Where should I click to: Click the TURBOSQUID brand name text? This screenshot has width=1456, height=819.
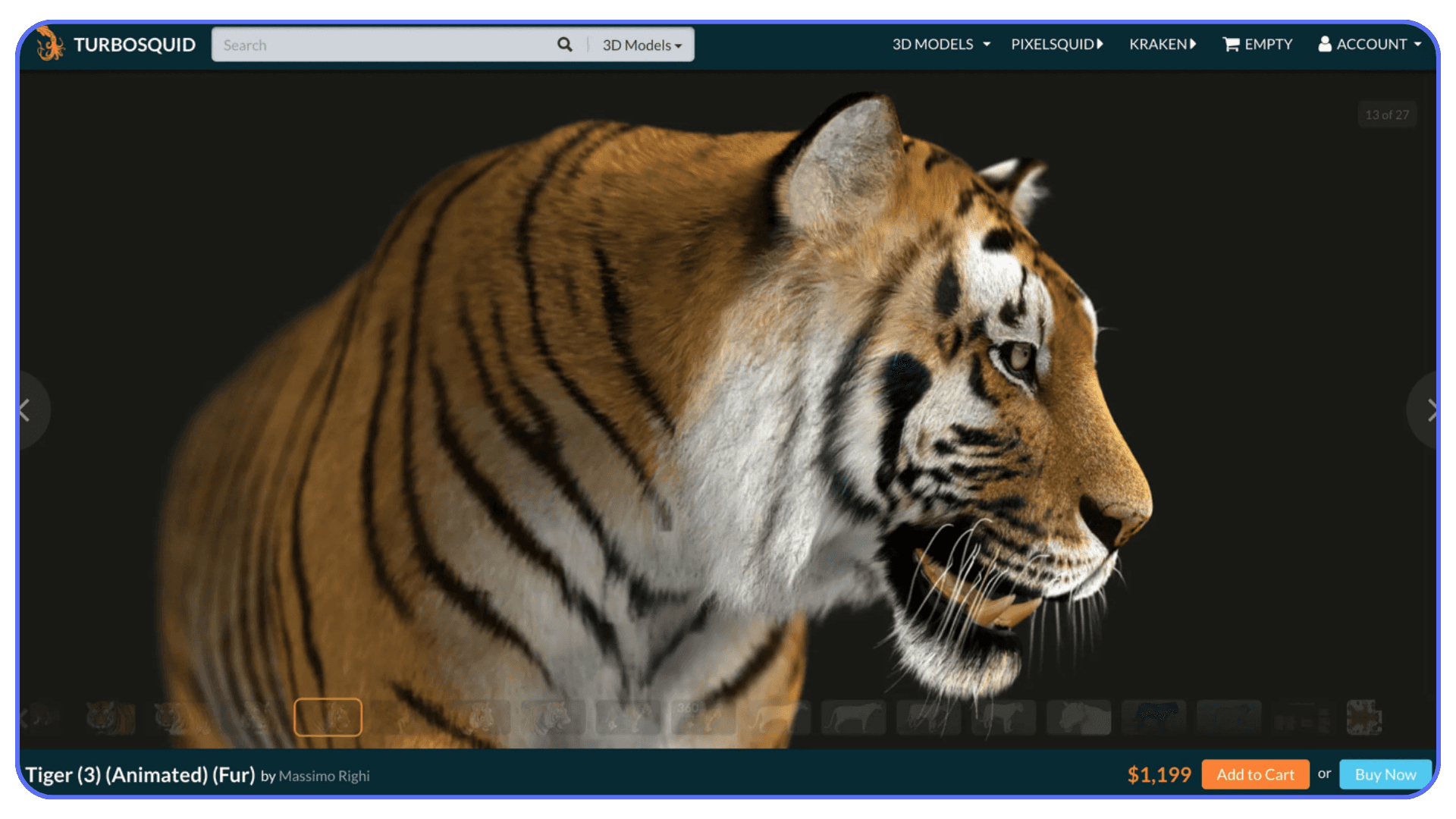(134, 45)
